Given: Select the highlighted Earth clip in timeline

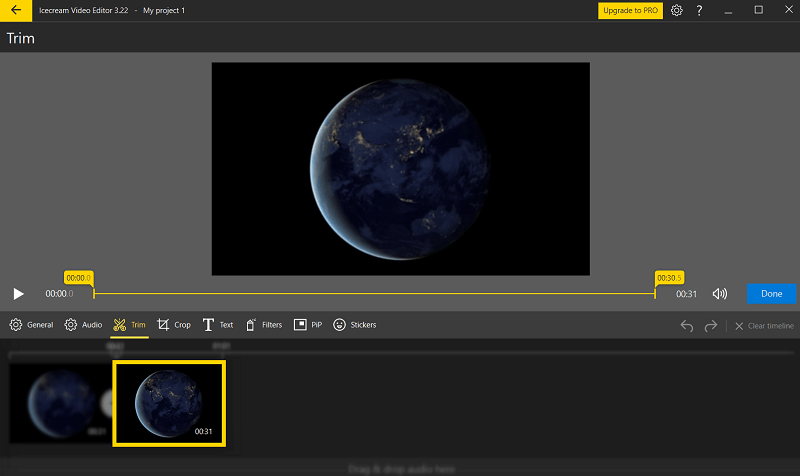Looking at the screenshot, I should [x=169, y=403].
